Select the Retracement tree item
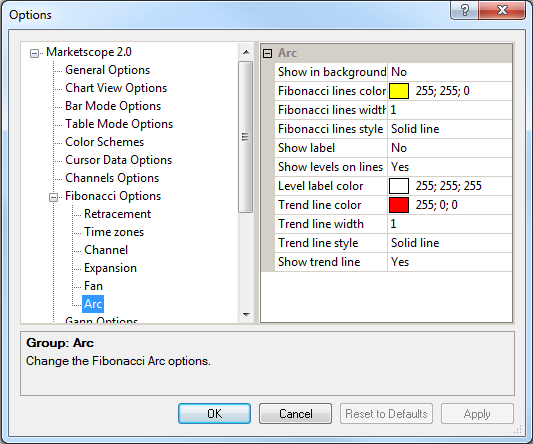Image resolution: width=533 pixels, height=444 pixels. click(x=117, y=214)
